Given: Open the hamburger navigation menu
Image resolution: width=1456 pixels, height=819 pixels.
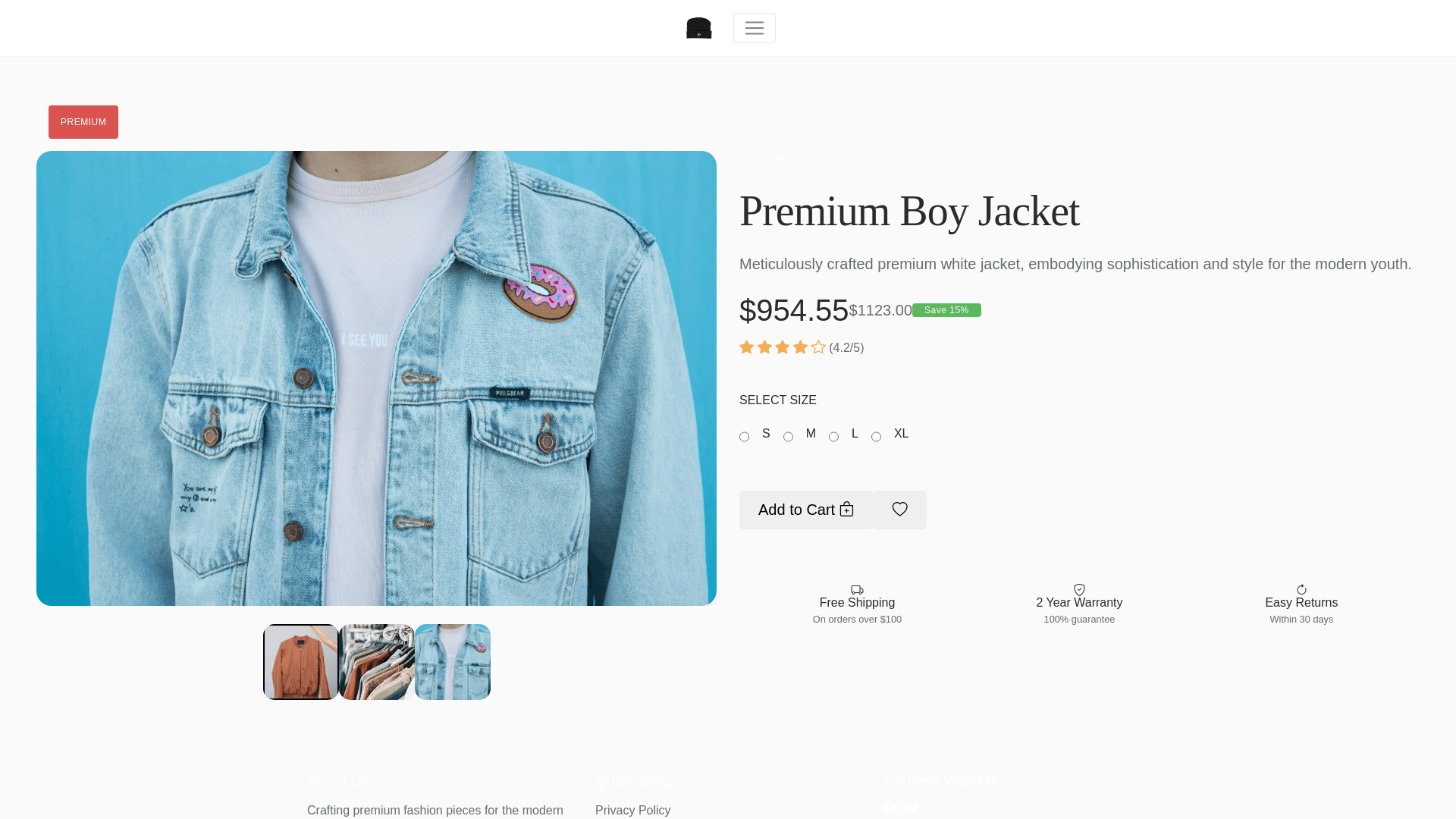Looking at the screenshot, I should click(754, 28).
